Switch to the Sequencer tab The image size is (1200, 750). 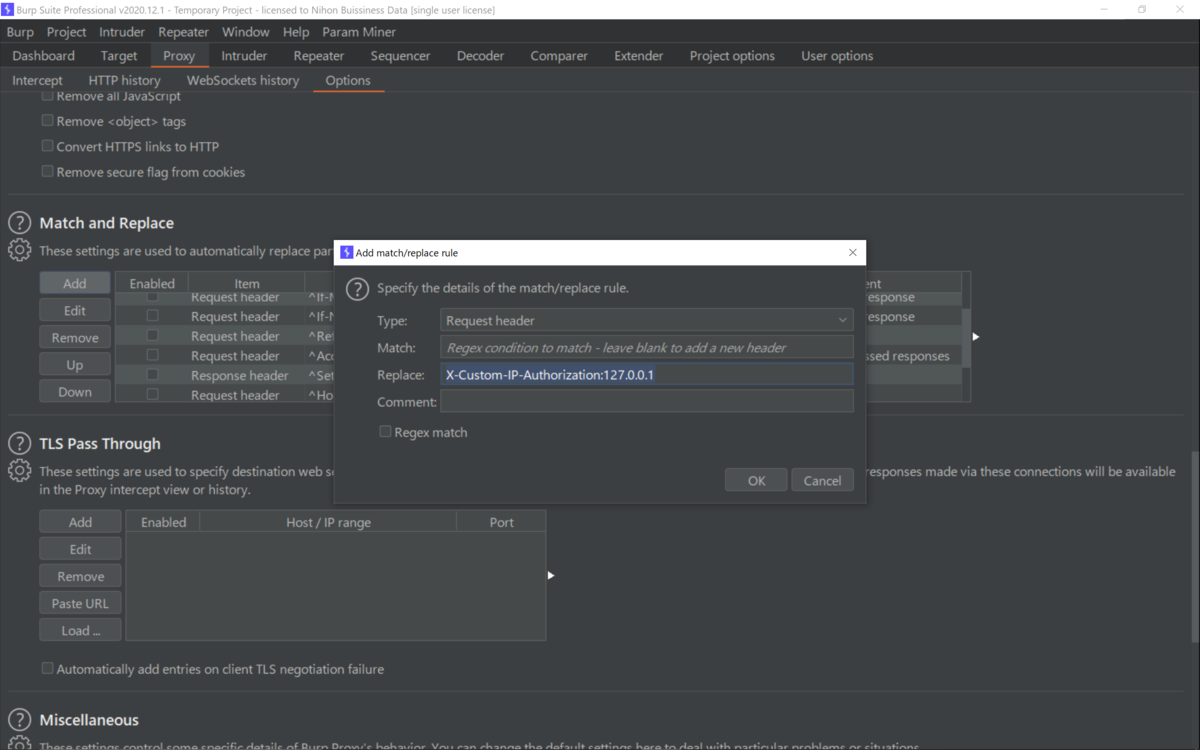pyautogui.click(x=401, y=56)
